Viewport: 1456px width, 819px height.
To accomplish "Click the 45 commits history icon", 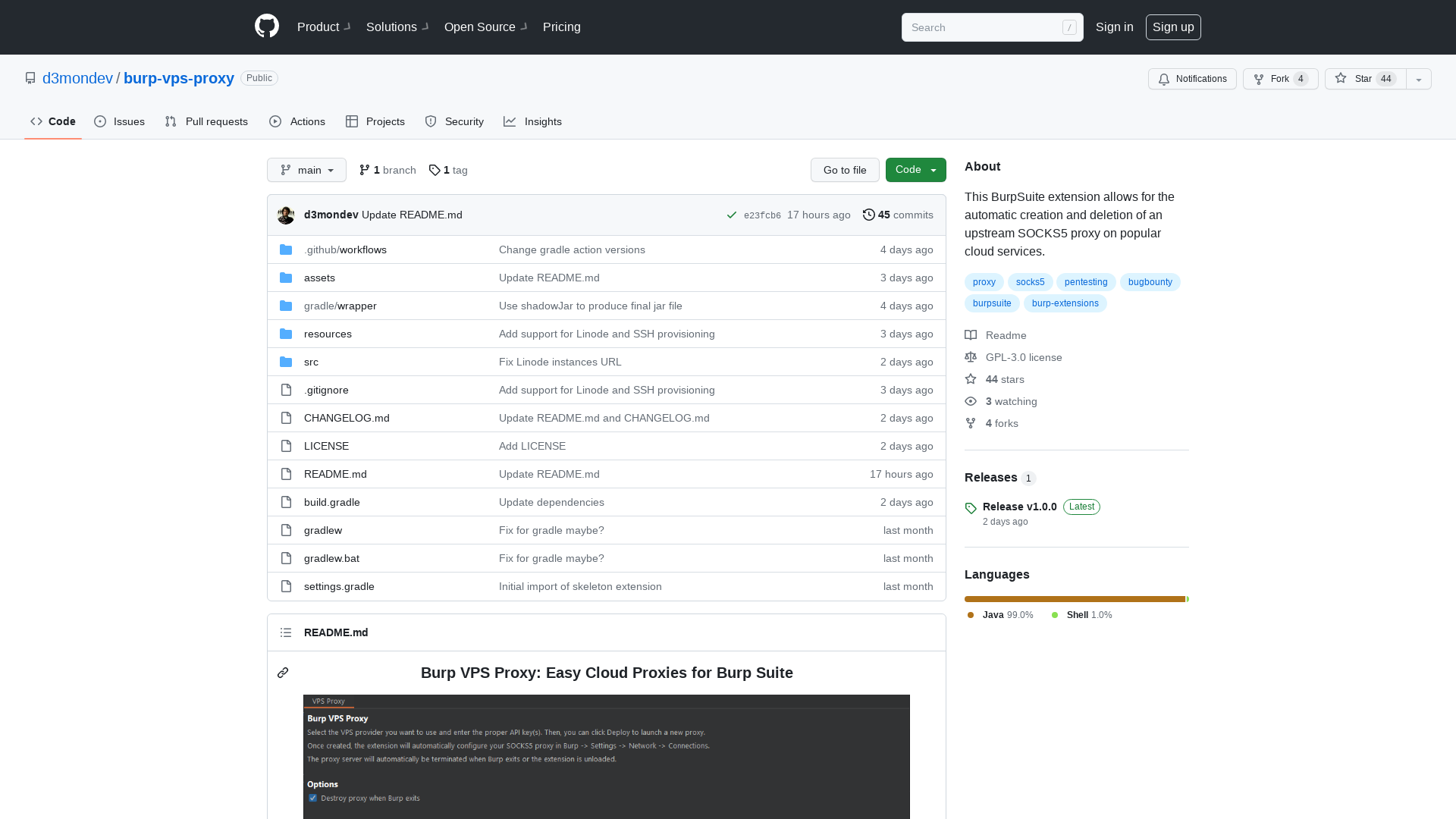I will pyautogui.click(x=869, y=214).
